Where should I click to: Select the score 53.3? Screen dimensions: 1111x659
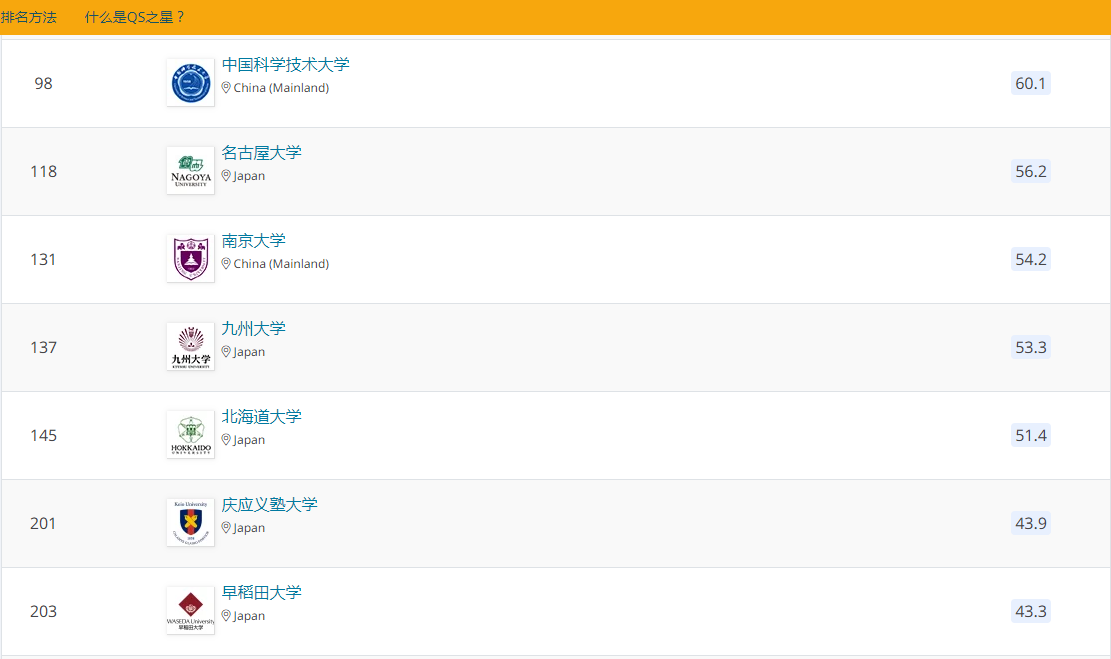[x=1030, y=347]
